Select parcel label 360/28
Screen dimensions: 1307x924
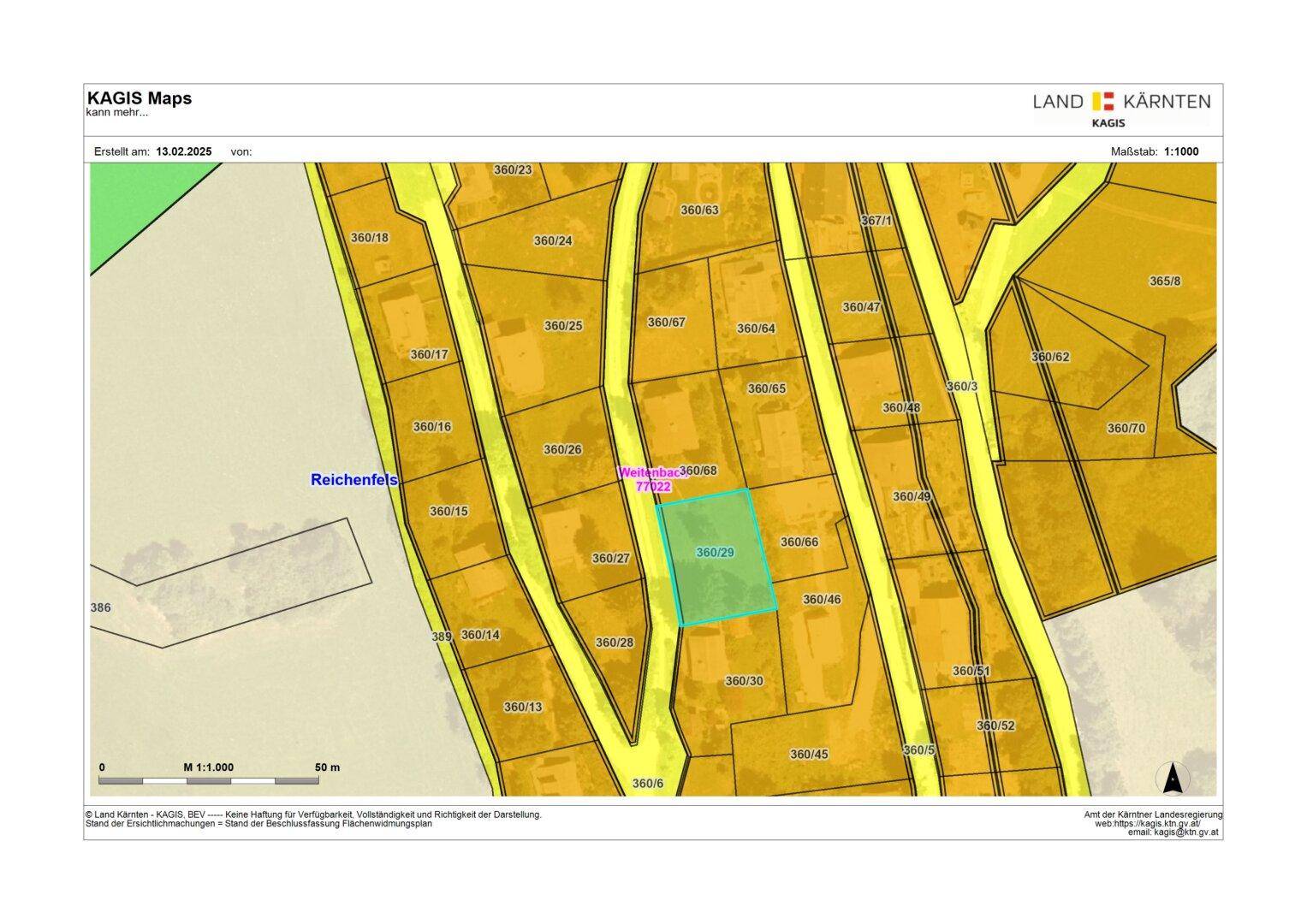click(615, 643)
